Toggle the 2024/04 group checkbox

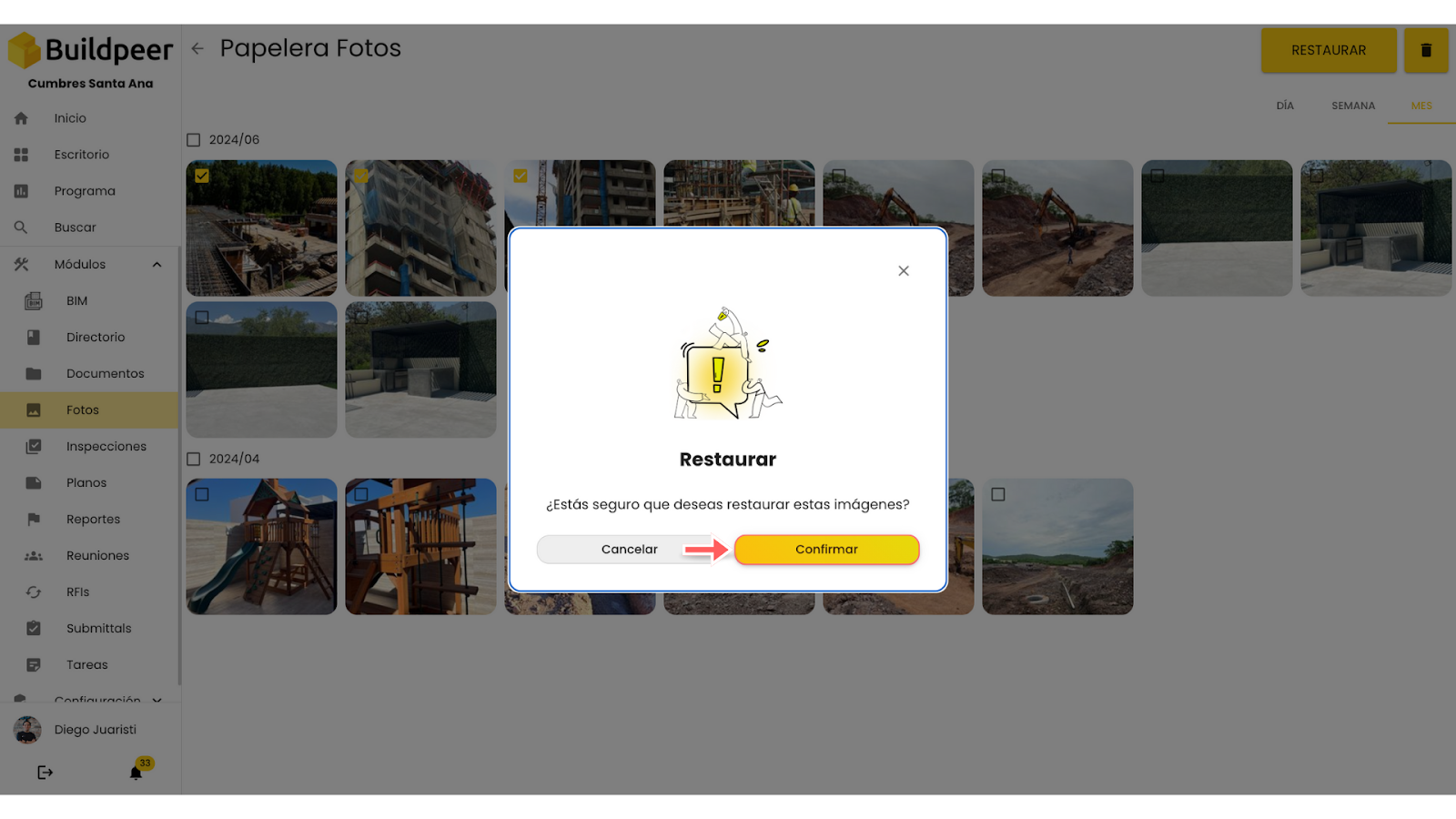point(193,460)
